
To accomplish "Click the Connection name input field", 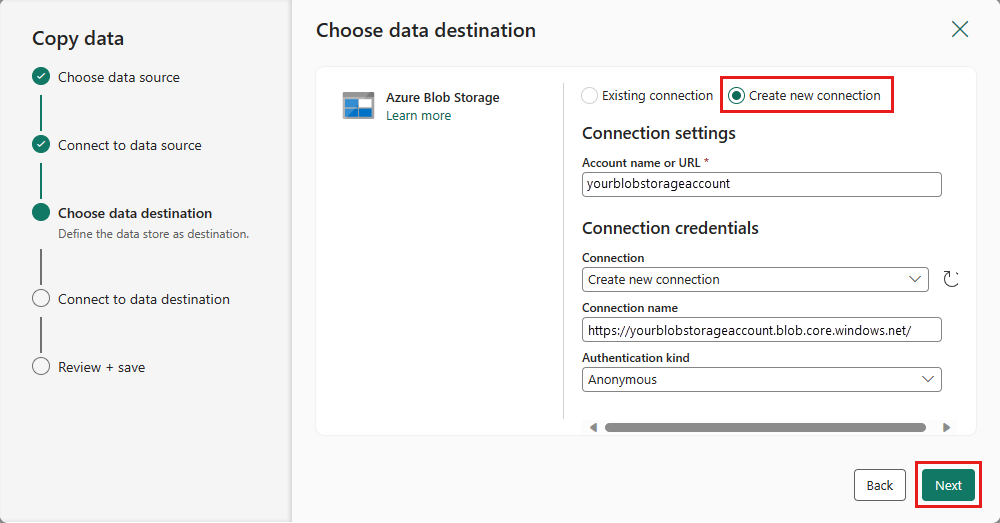I will coord(761,330).
